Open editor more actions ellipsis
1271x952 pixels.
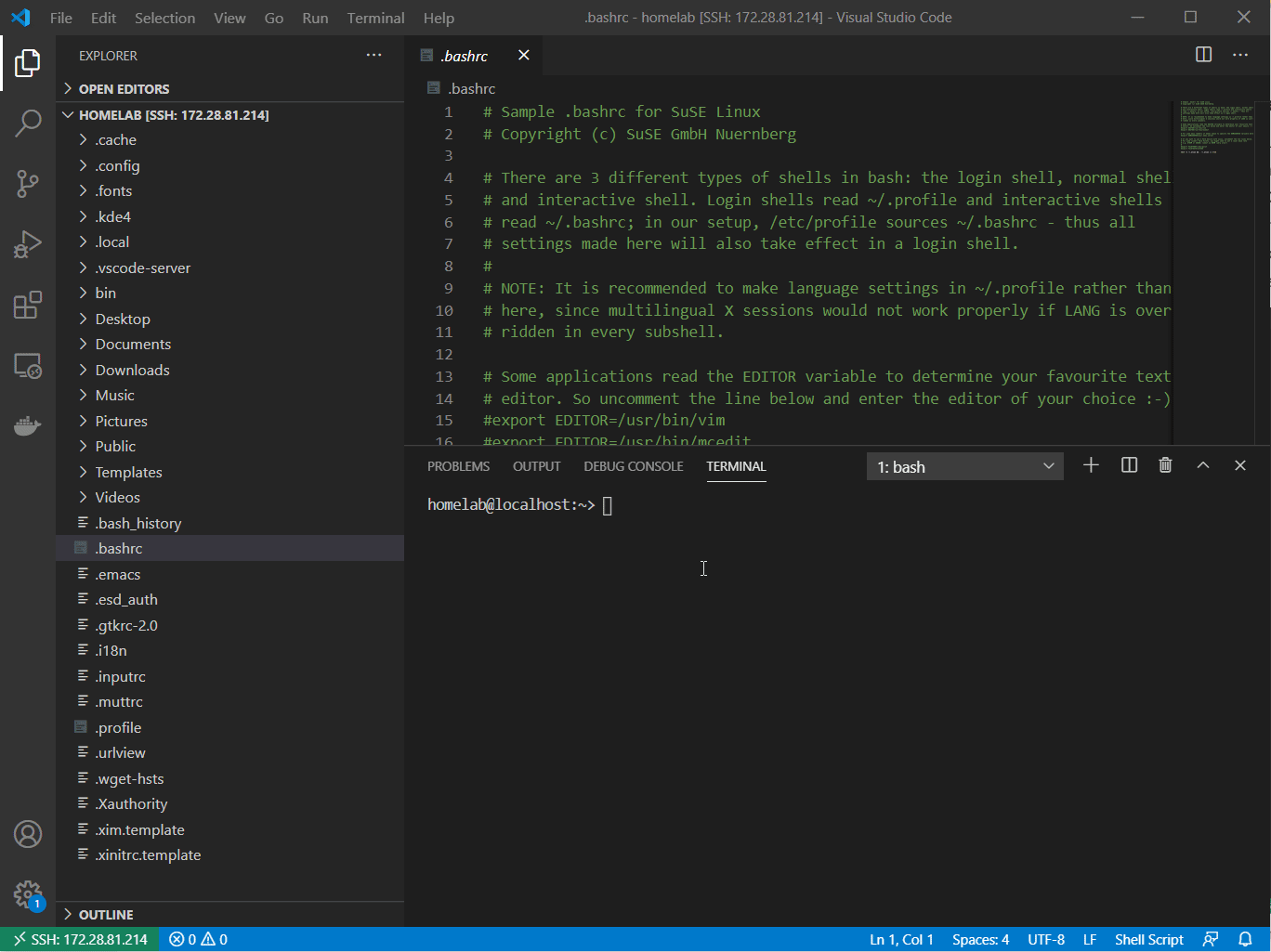coord(1240,55)
